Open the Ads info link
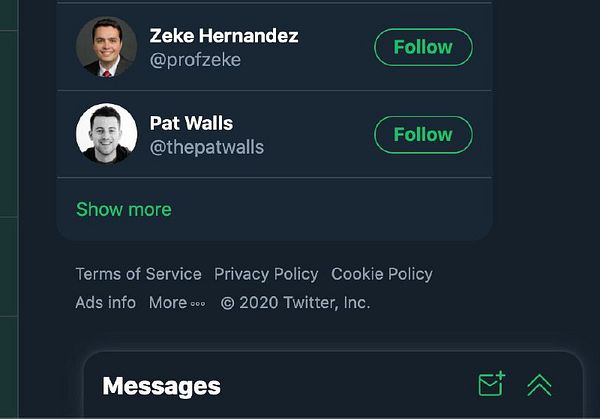Image resolution: width=600 pixels, height=419 pixels. point(105,302)
